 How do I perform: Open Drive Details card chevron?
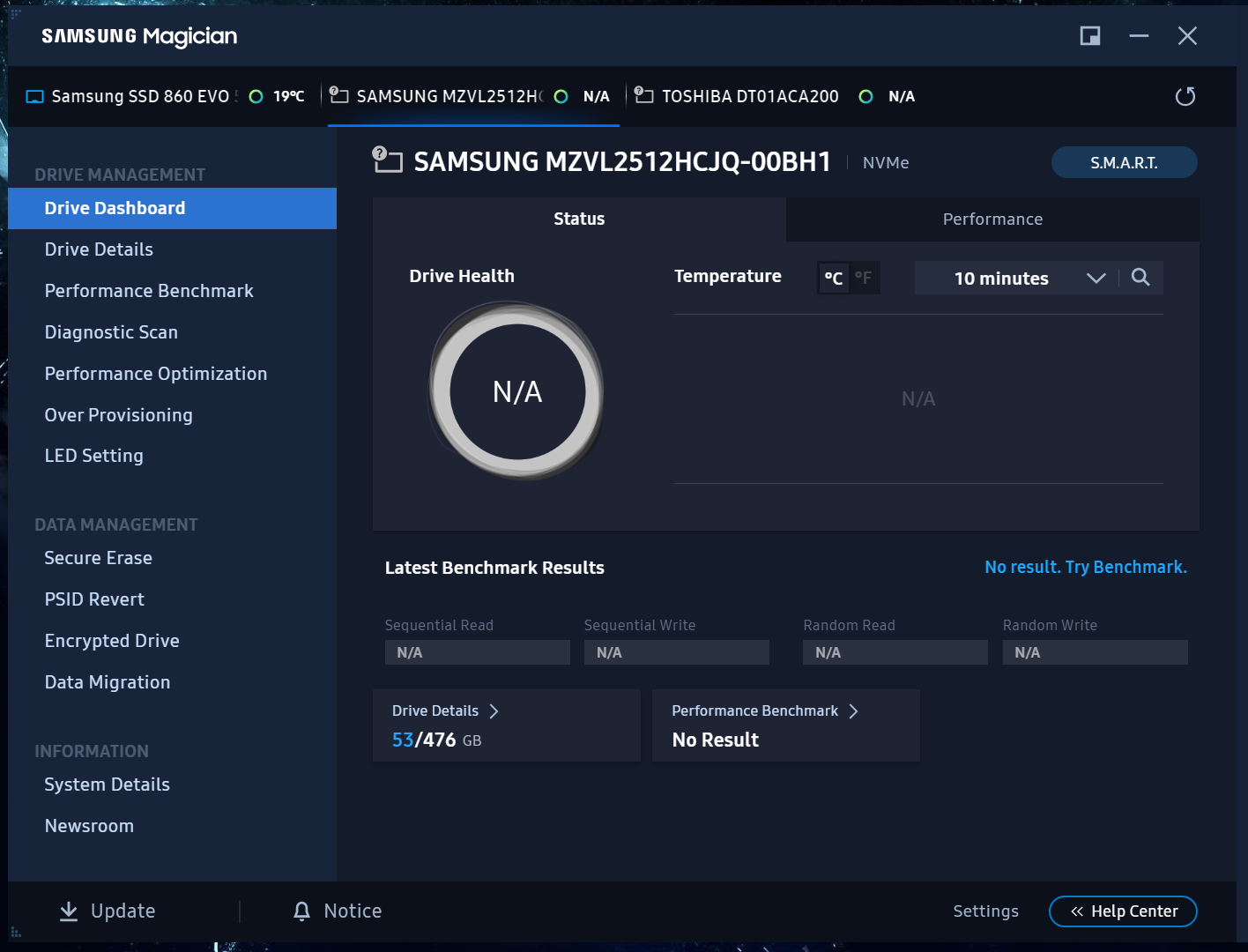pos(494,711)
